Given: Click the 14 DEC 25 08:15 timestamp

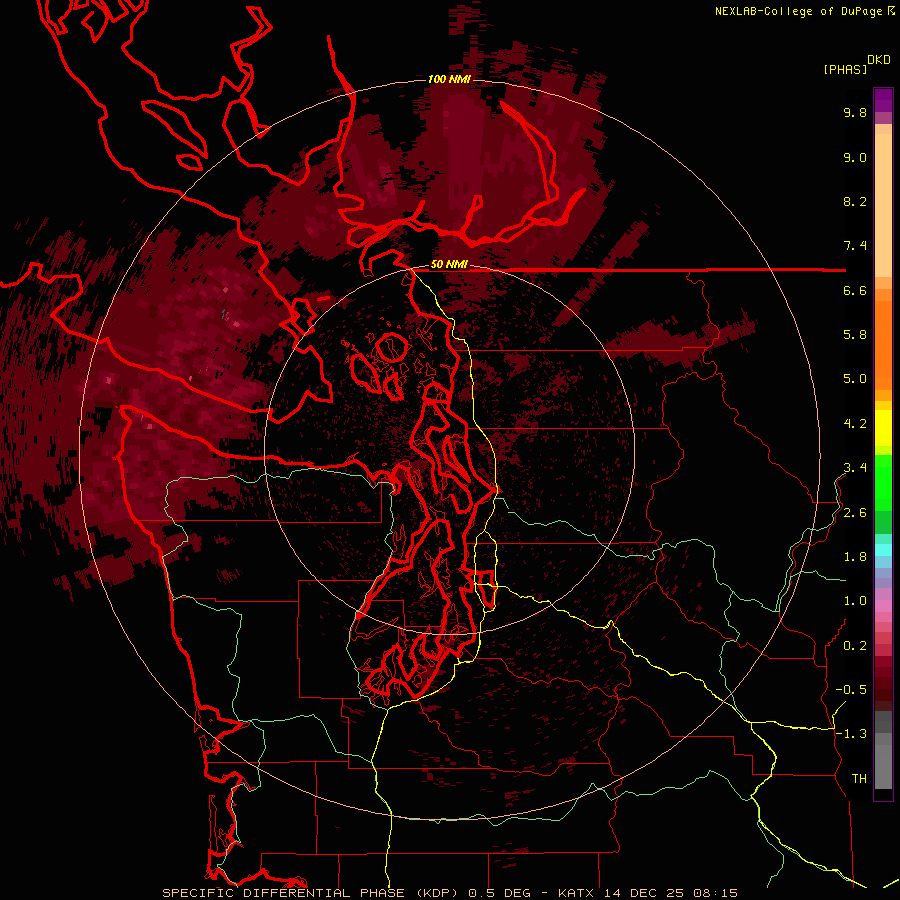Looking at the screenshot, I should (670, 893).
